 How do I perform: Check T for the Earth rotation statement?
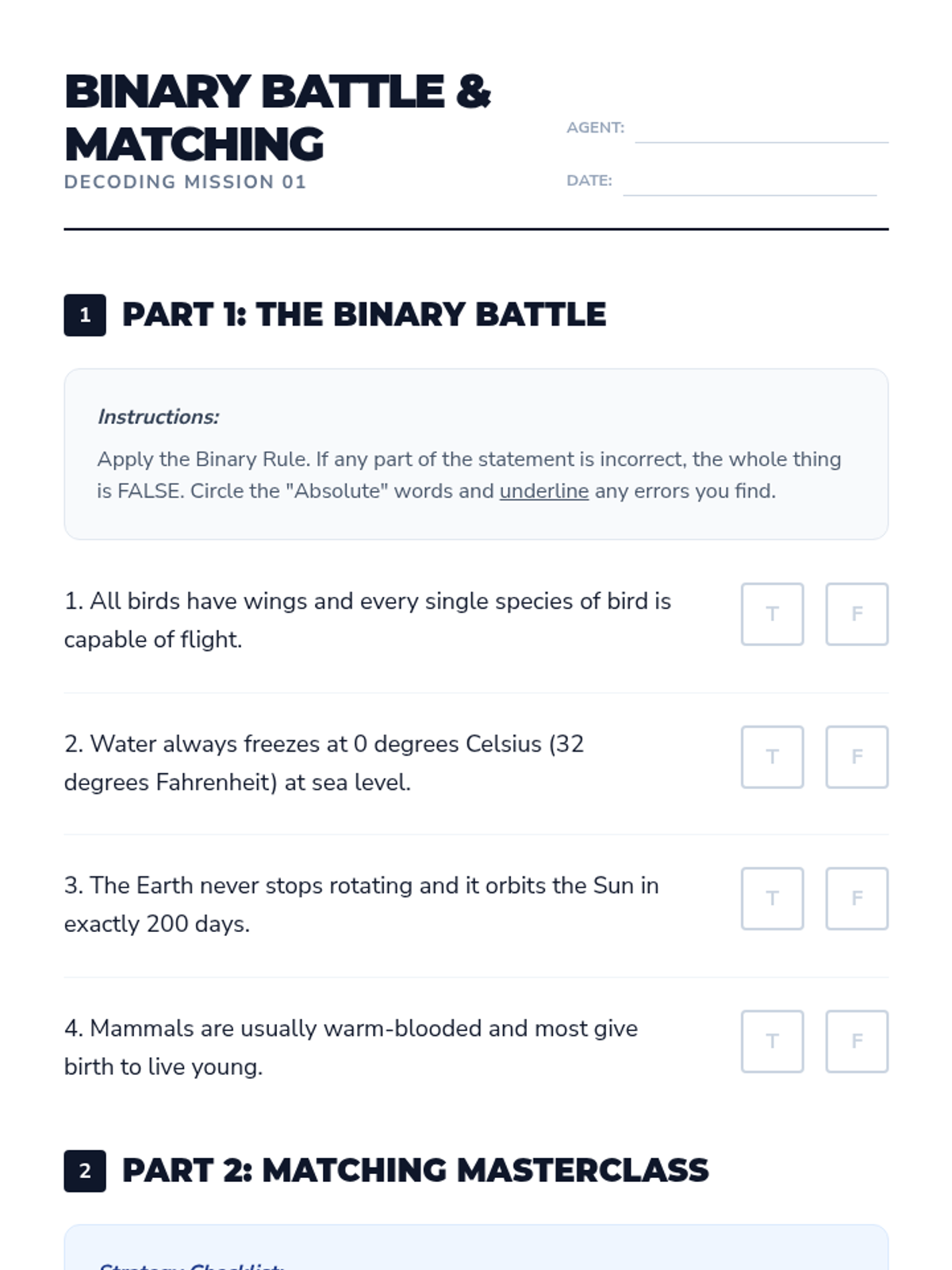point(772,898)
